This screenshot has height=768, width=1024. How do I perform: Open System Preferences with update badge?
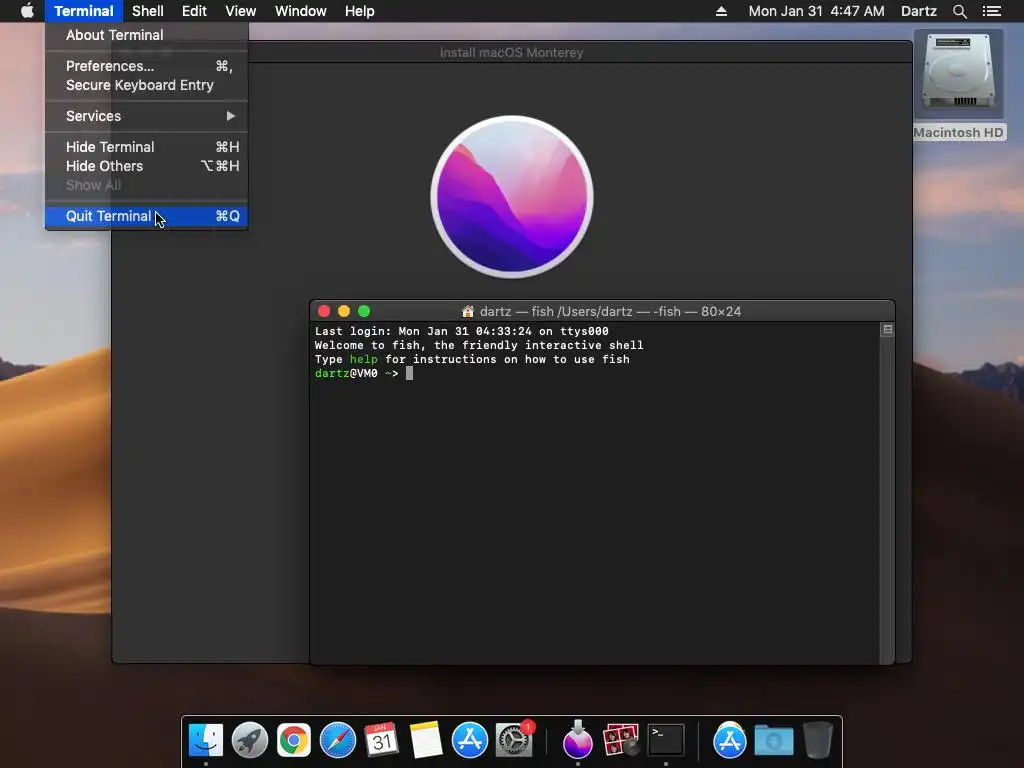pos(514,741)
